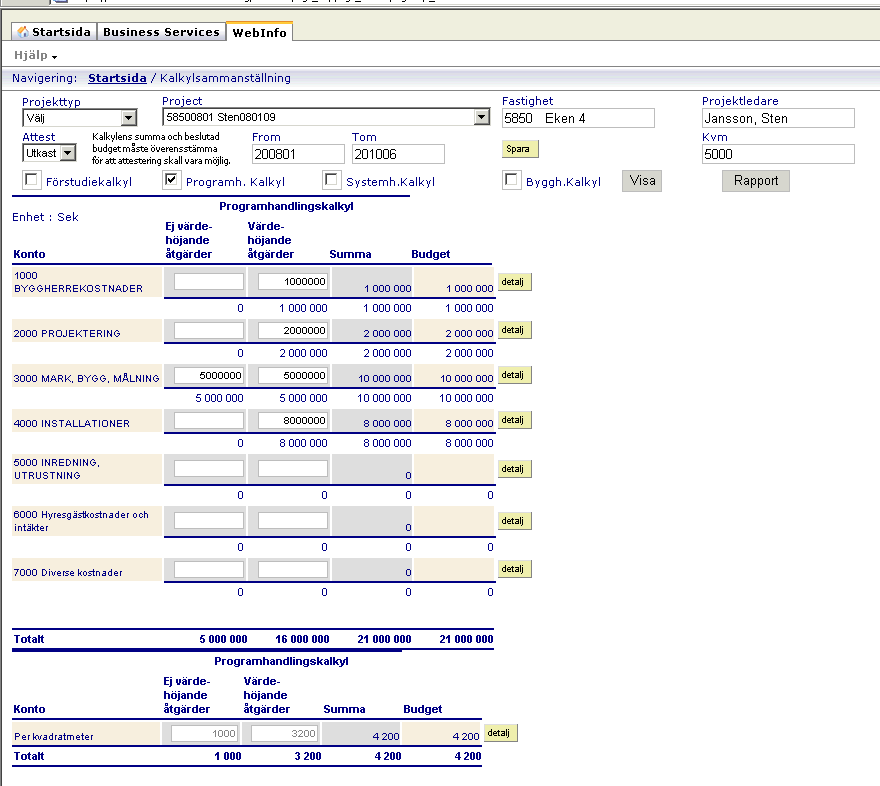This screenshot has width=880, height=786.
Task: Click Ej värdehöjande field for 5000 Inredning
Action: tap(209, 468)
